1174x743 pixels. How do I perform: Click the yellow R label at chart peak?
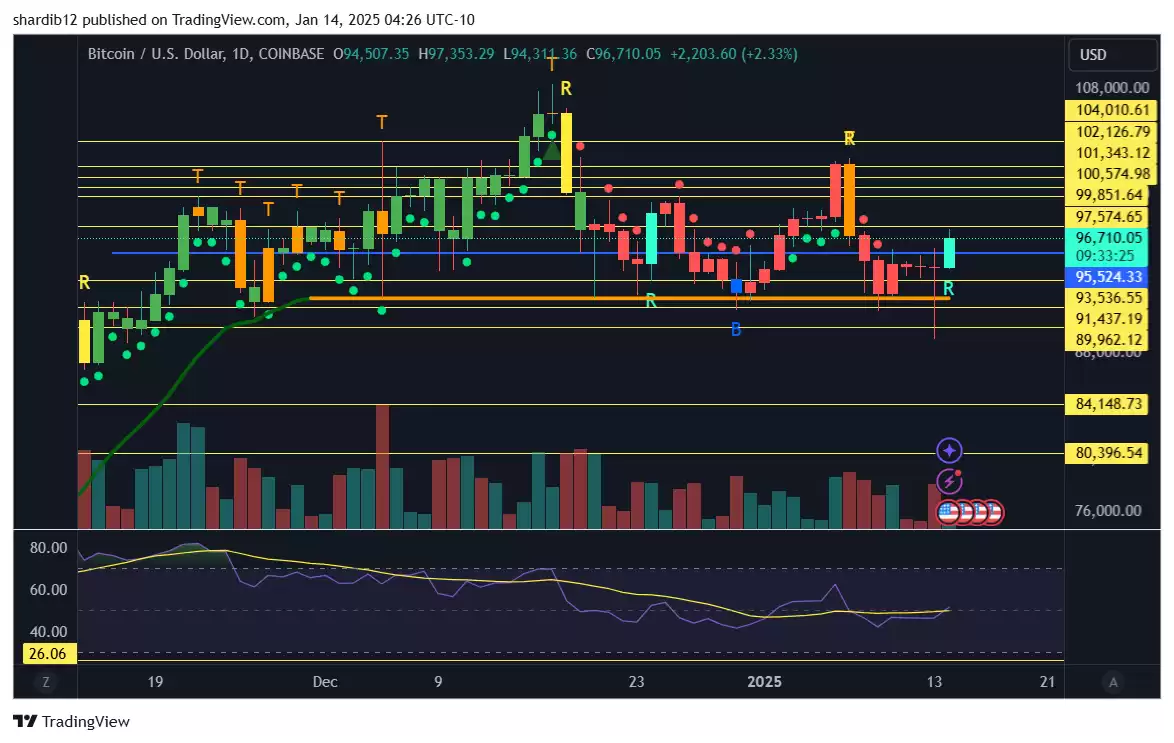tap(566, 88)
